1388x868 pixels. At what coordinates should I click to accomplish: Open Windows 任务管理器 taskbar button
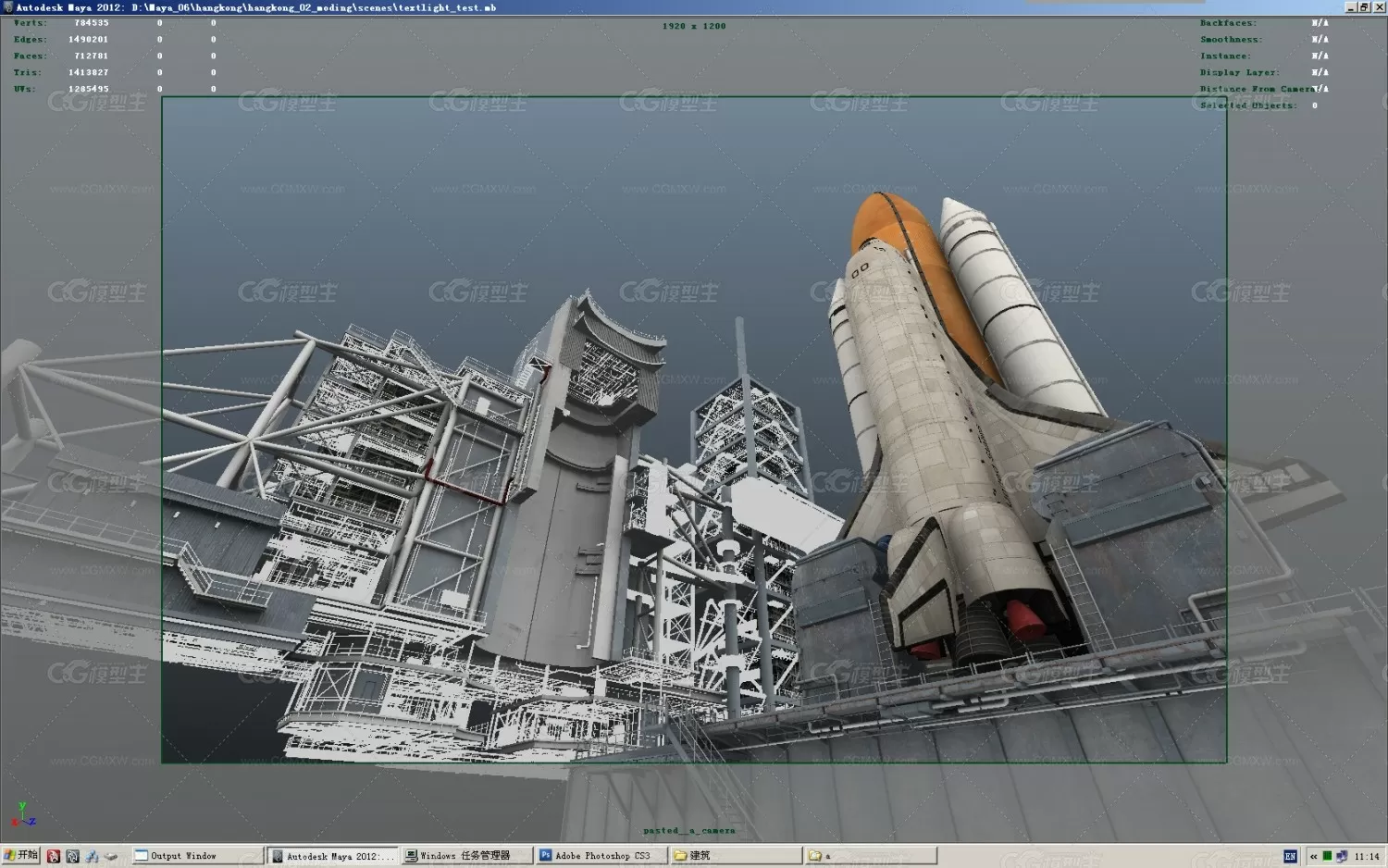tap(467, 856)
